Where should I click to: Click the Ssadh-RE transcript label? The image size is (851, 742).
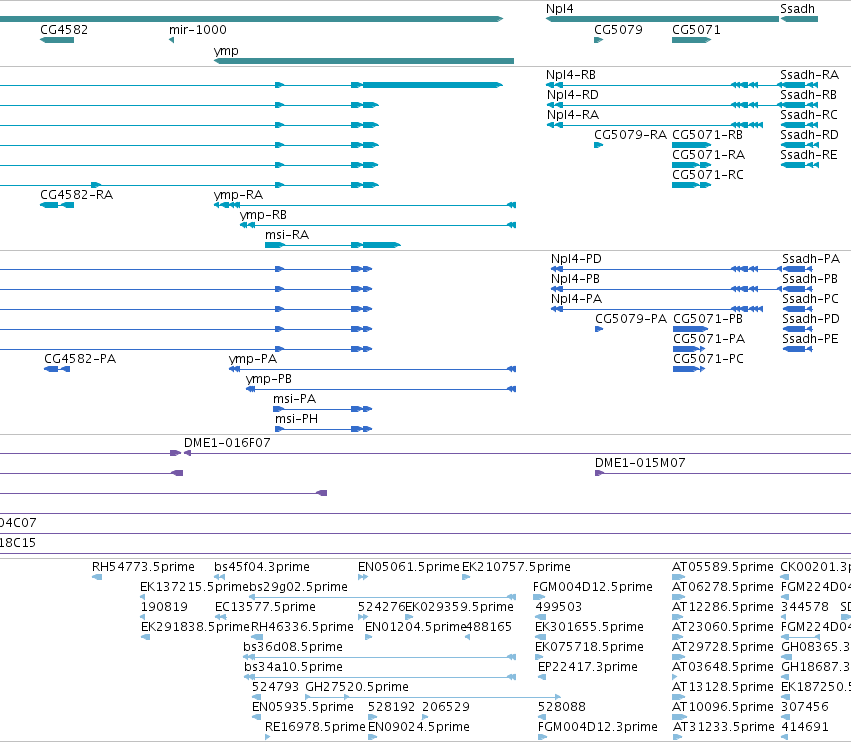coord(809,155)
